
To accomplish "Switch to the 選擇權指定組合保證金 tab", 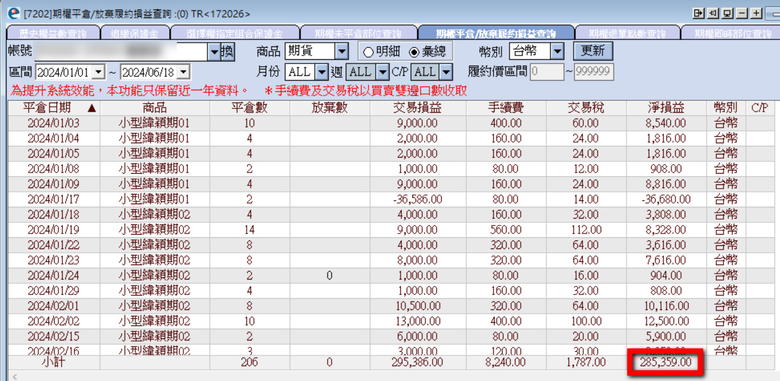I will pos(235,34).
